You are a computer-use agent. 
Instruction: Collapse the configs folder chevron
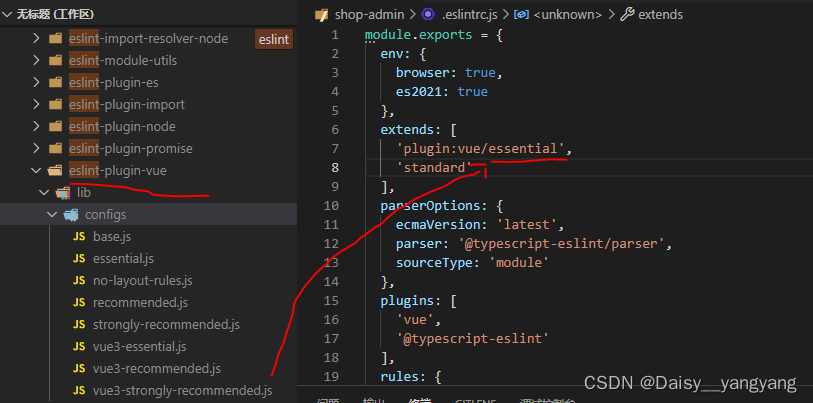(x=51, y=215)
